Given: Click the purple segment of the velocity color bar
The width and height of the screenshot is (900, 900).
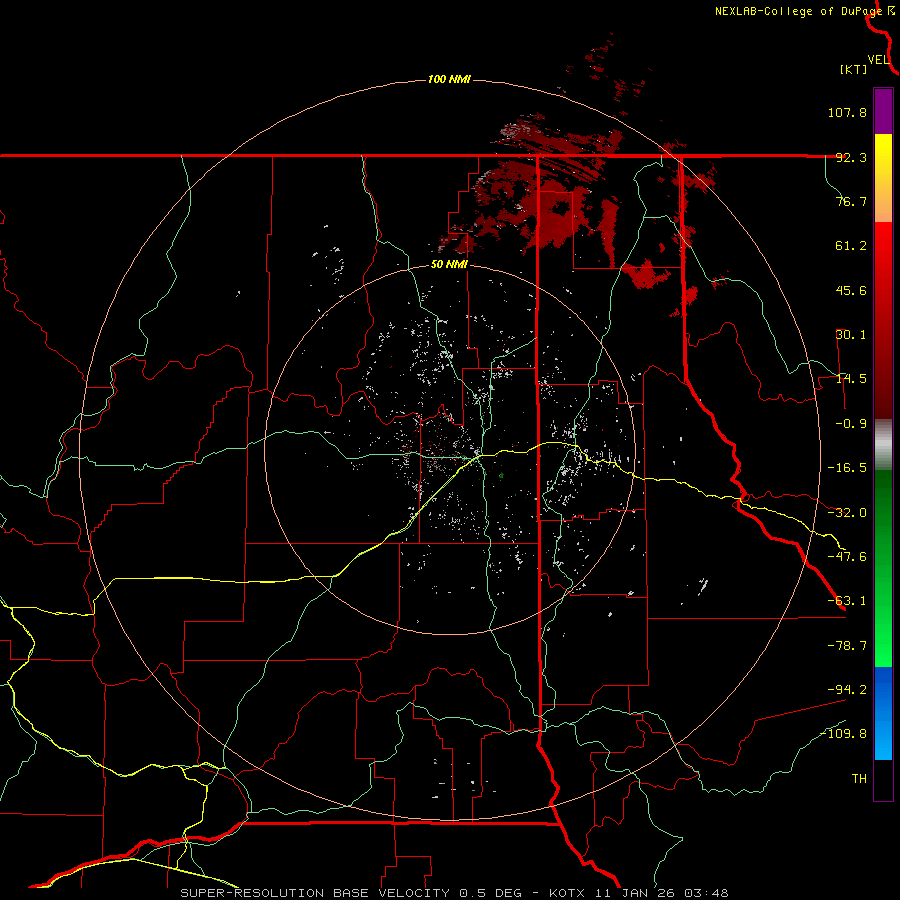Looking at the screenshot, I should pos(883,111).
